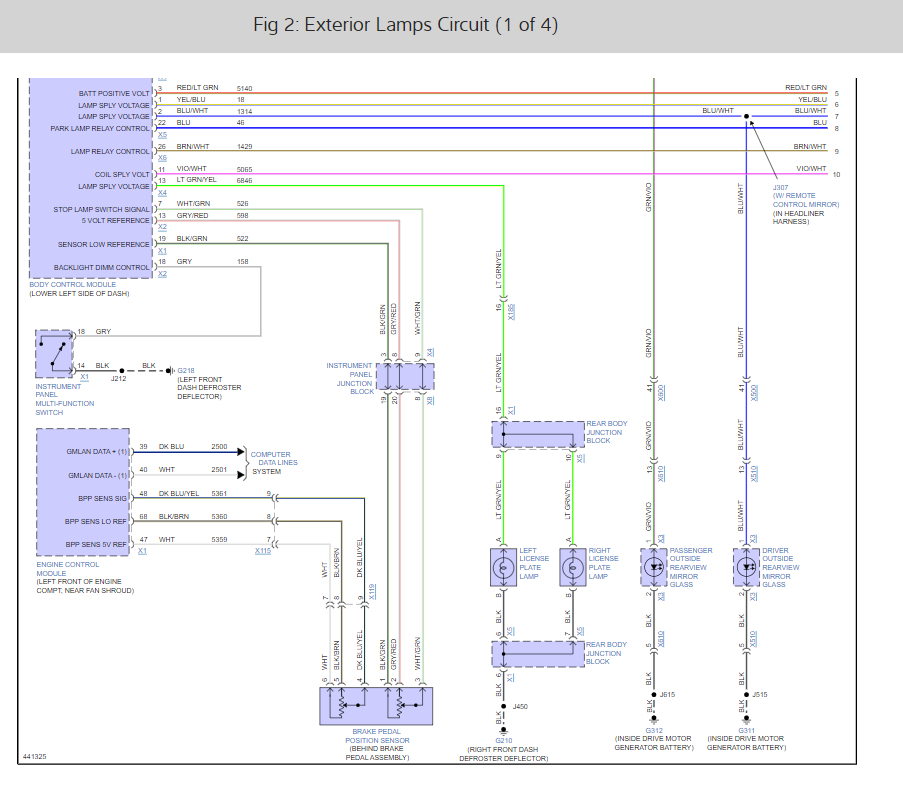The width and height of the screenshot is (903, 785).
Task: Click the body control module block
Action: pyautogui.click(x=91, y=178)
